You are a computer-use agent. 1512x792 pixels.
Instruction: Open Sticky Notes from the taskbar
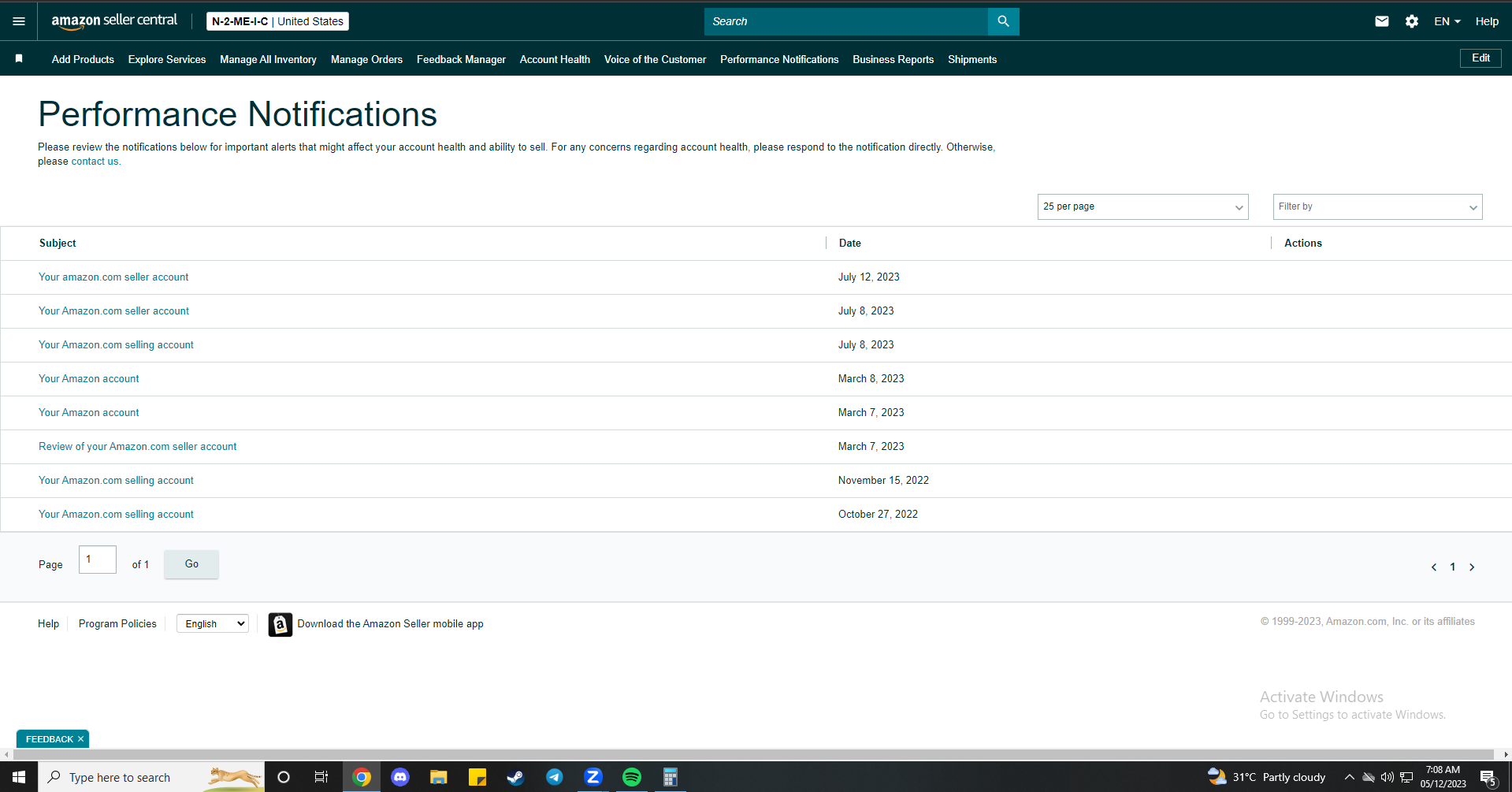click(477, 777)
